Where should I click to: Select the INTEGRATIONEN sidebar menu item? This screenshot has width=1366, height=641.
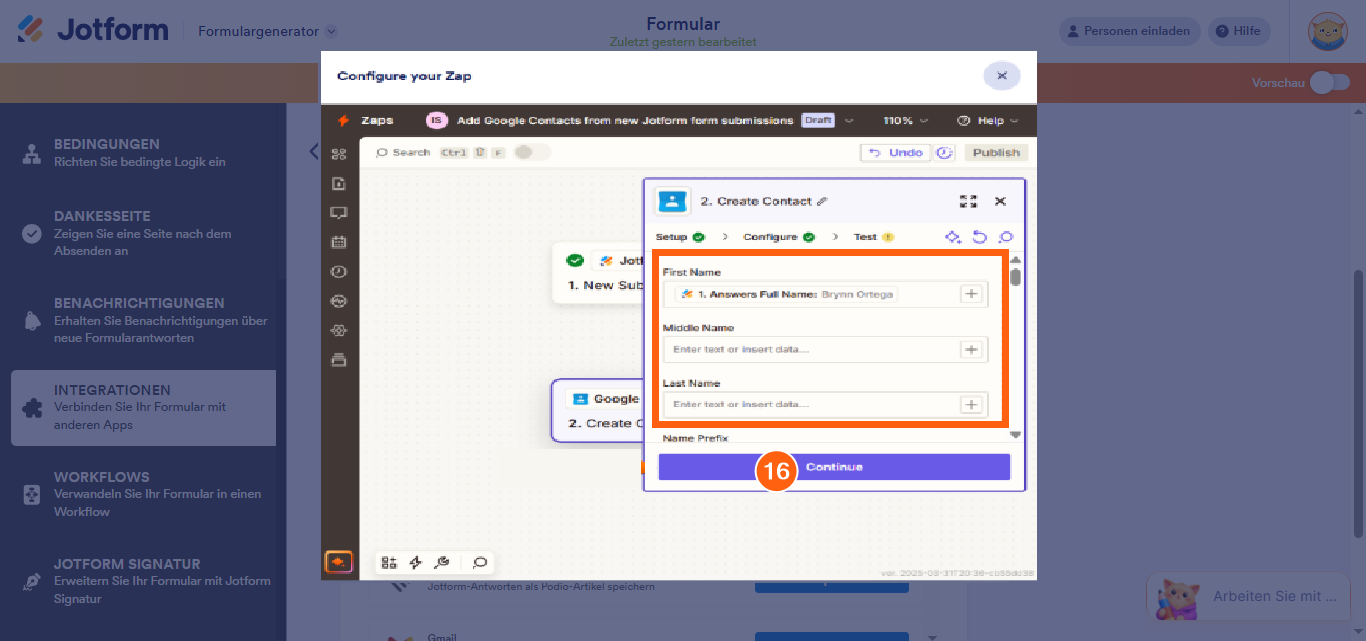tap(143, 407)
